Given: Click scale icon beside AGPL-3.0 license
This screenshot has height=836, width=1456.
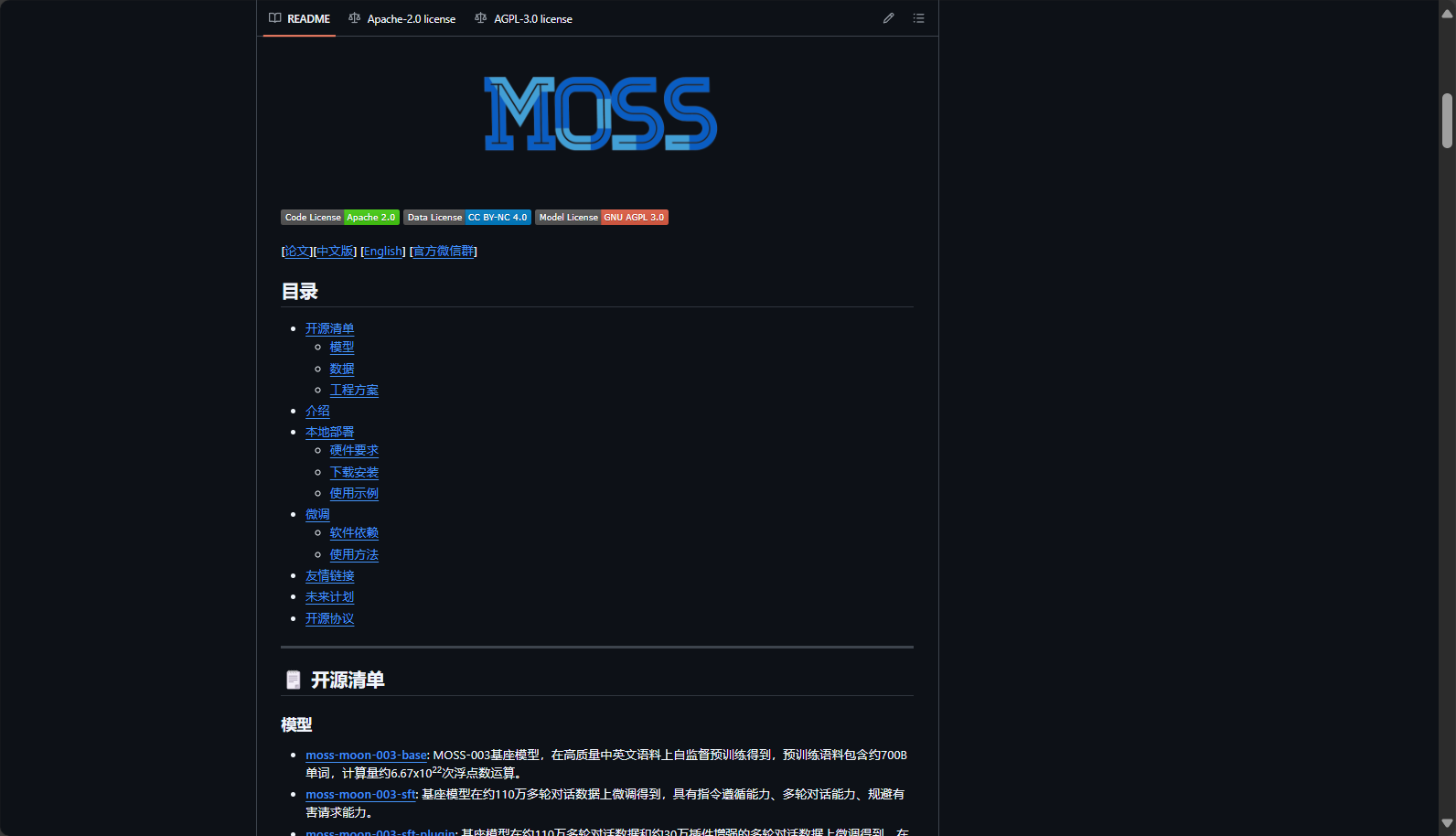Looking at the screenshot, I should (x=481, y=18).
